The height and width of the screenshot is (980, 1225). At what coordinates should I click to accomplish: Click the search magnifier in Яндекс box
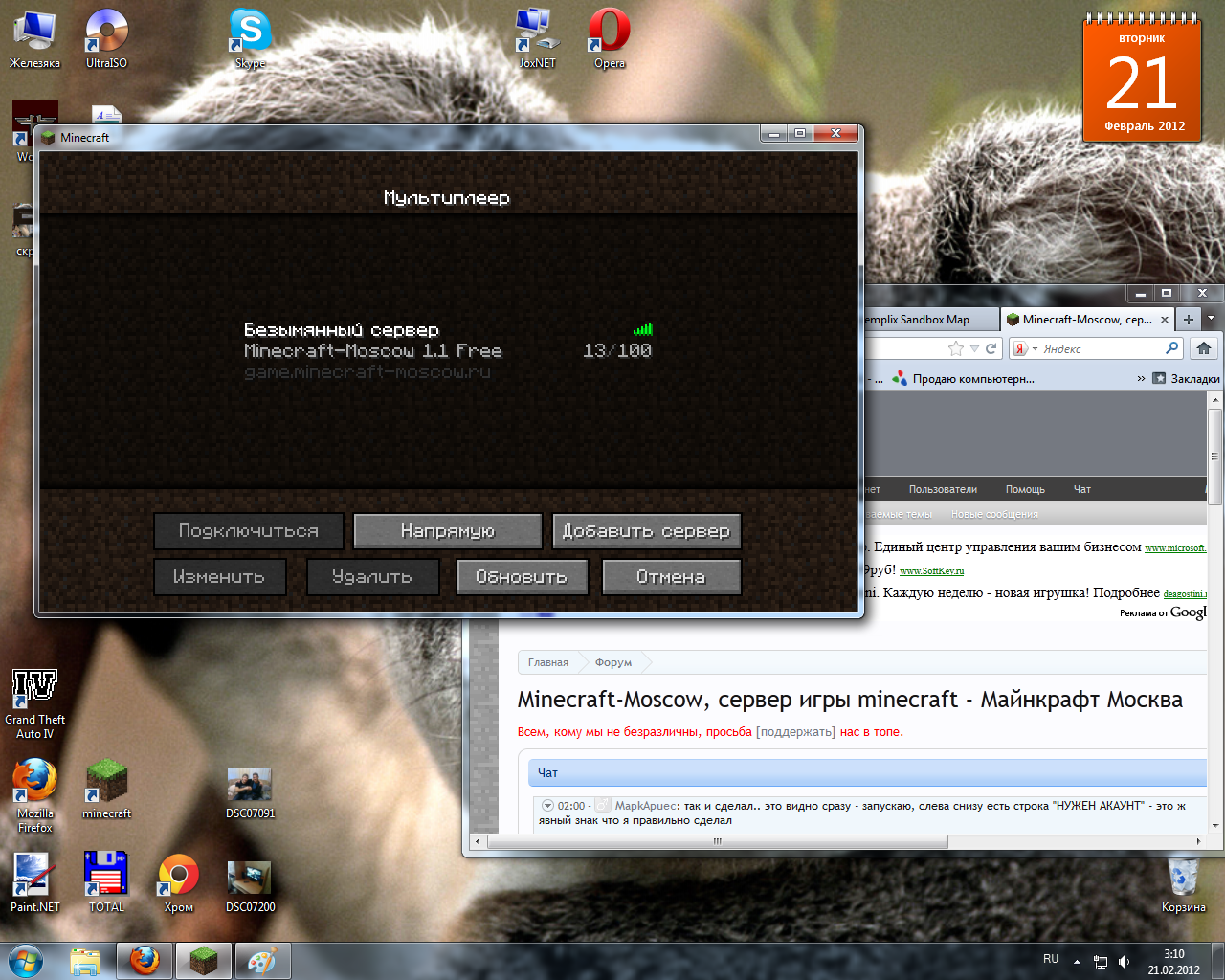pos(1171,348)
